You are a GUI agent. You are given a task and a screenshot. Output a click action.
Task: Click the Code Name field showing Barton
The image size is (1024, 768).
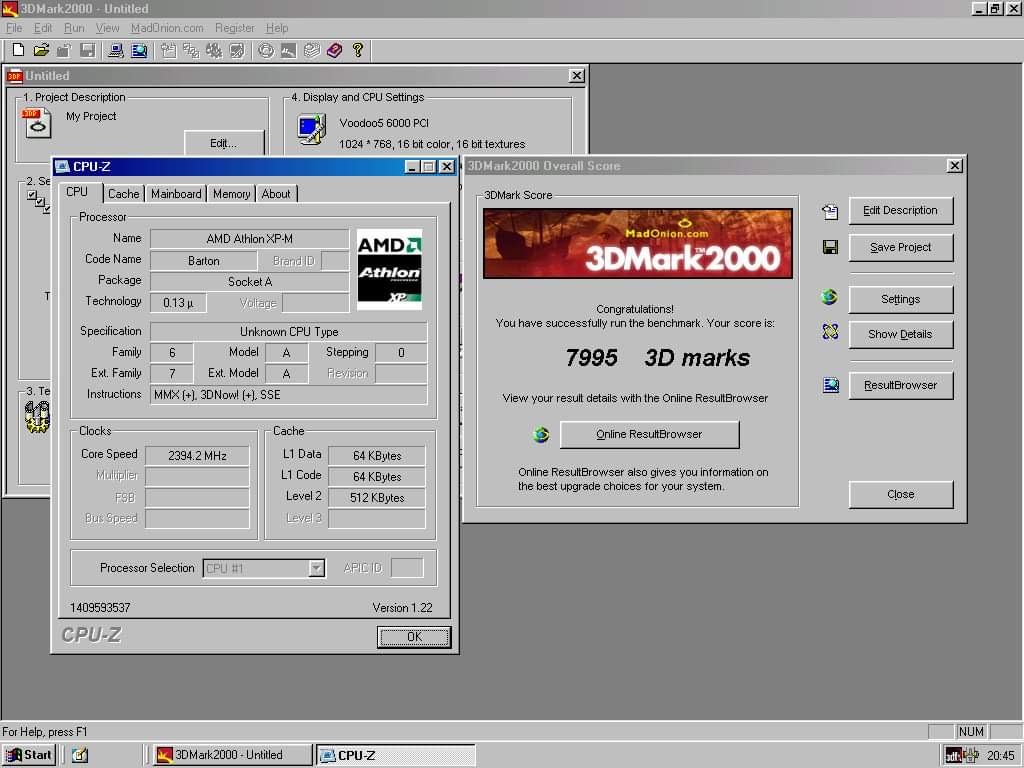point(204,261)
